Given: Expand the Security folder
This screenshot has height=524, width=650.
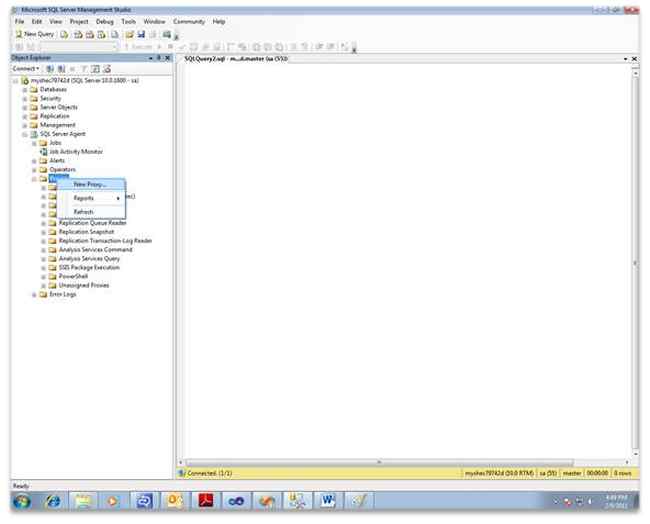Looking at the screenshot, I should pos(25,99).
